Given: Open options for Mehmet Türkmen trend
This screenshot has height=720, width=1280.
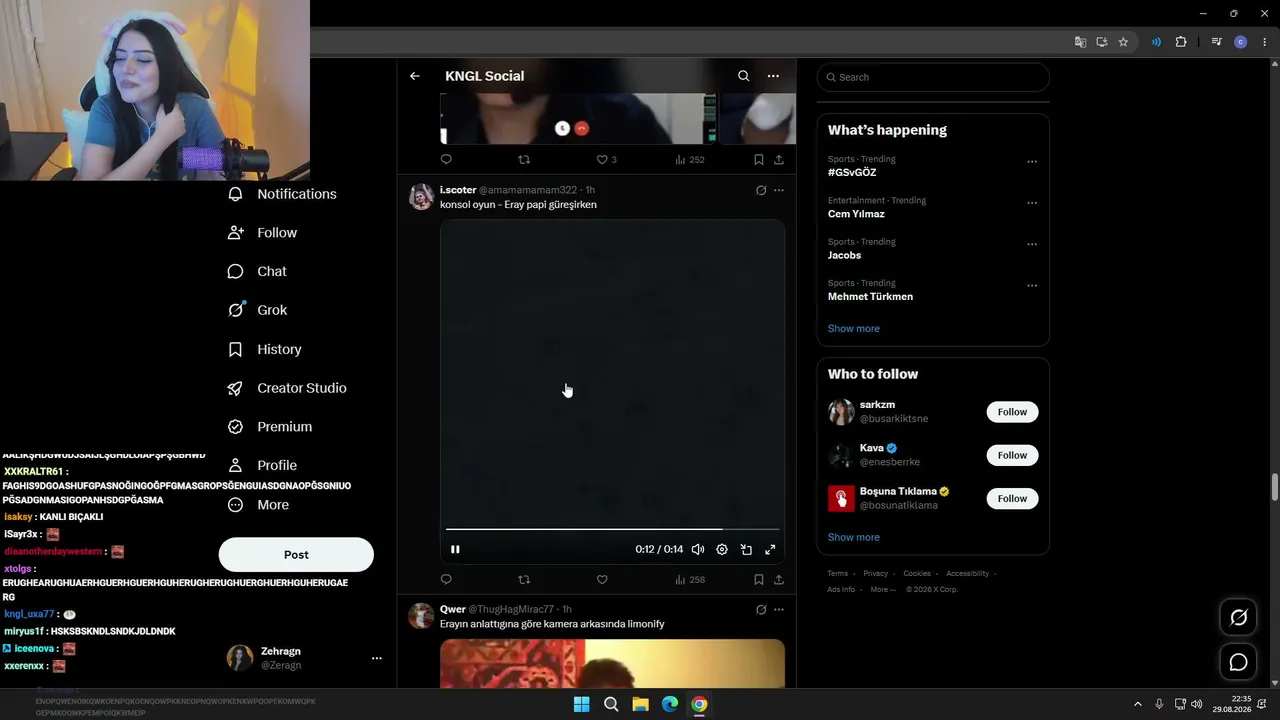Looking at the screenshot, I should pyautogui.click(x=1032, y=286).
